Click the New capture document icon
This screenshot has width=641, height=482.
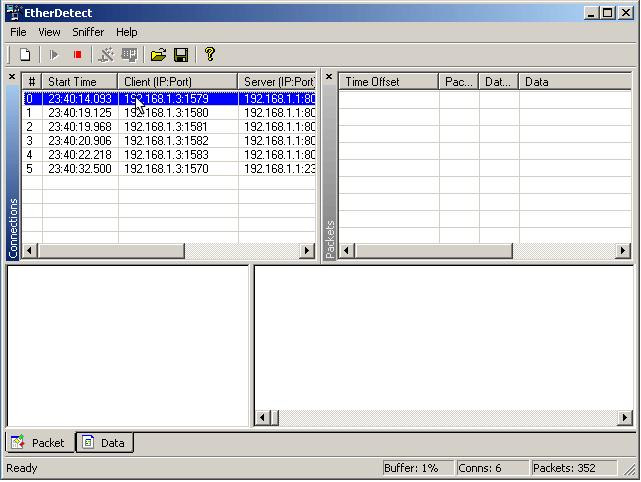(26, 55)
